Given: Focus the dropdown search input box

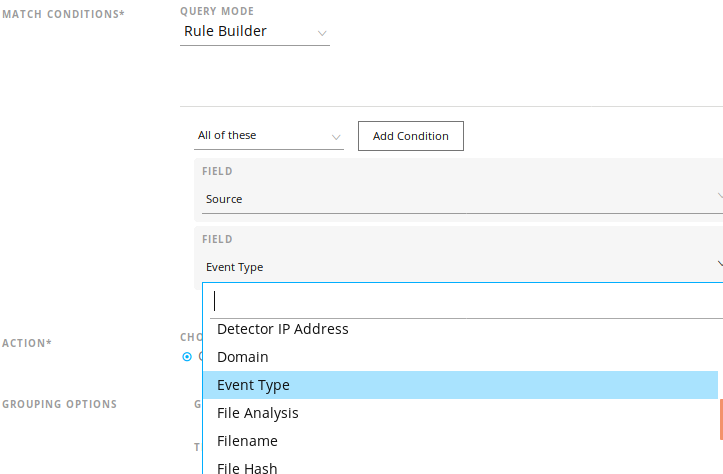Looking at the screenshot, I should pyautogui.click(x=460, y=300).
